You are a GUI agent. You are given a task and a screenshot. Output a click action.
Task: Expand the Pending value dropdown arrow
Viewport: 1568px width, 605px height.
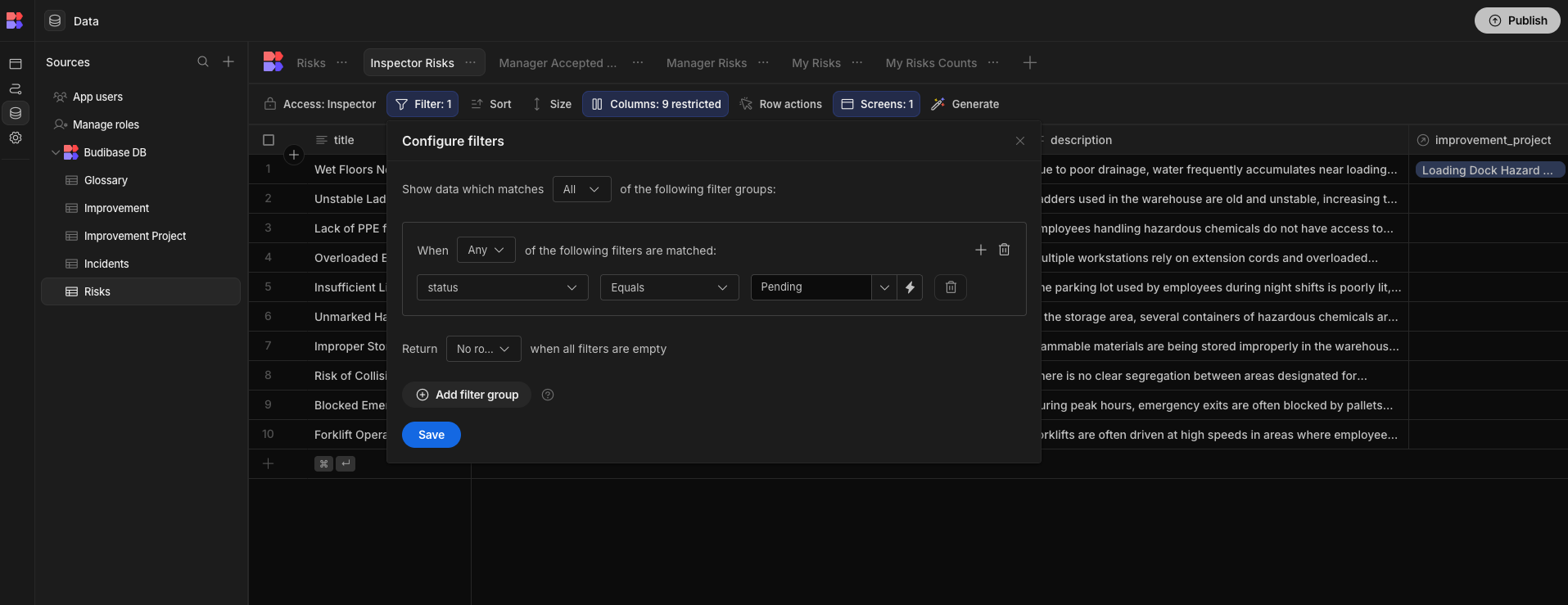(884, 287)
